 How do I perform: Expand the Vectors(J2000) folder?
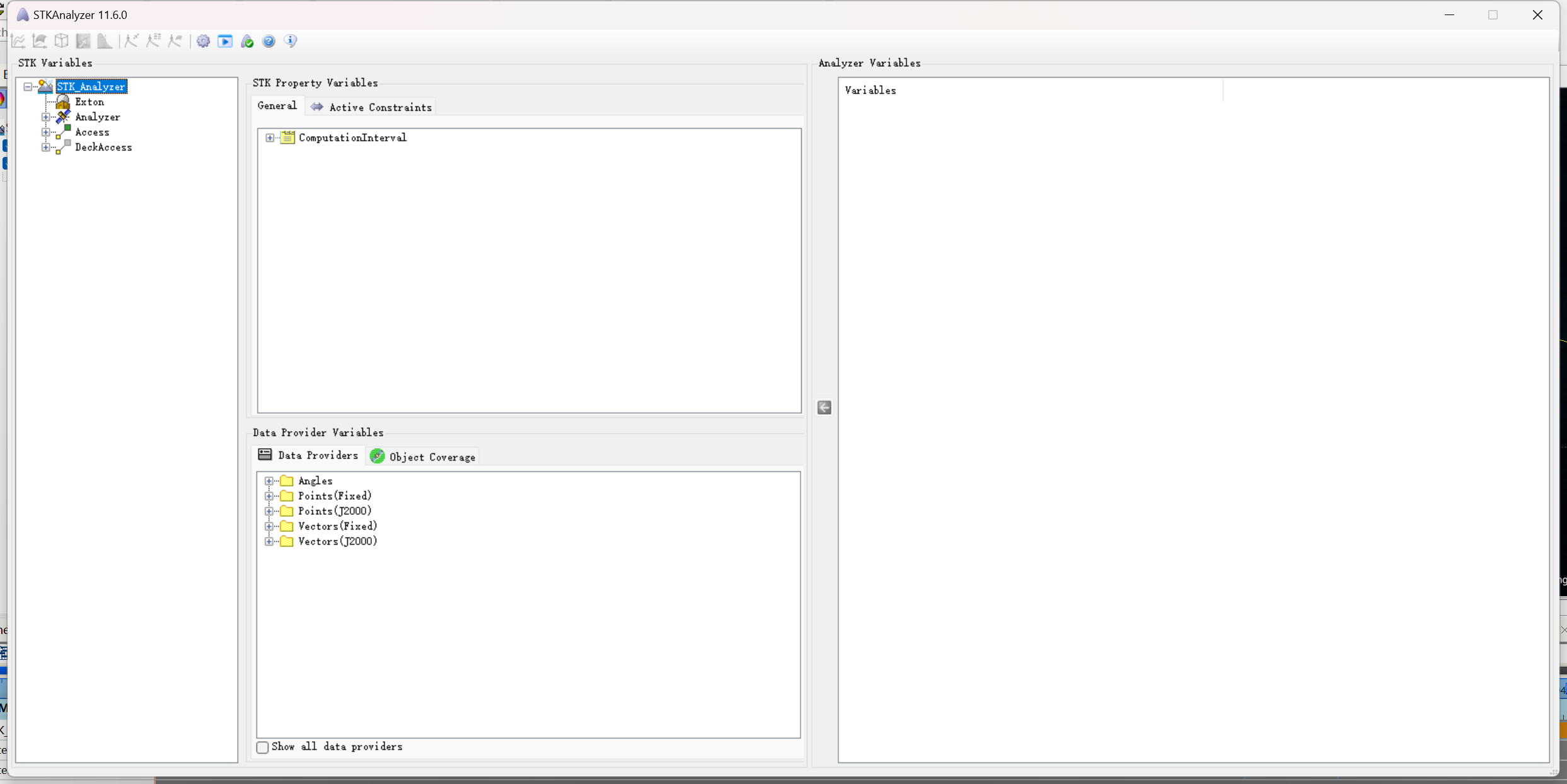(270, 541)
